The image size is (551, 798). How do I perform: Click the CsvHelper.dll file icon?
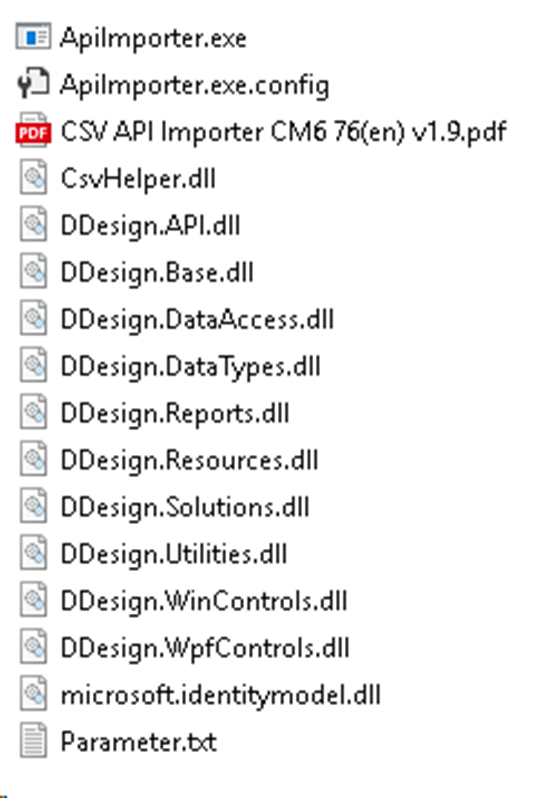(x=34, y=178)
